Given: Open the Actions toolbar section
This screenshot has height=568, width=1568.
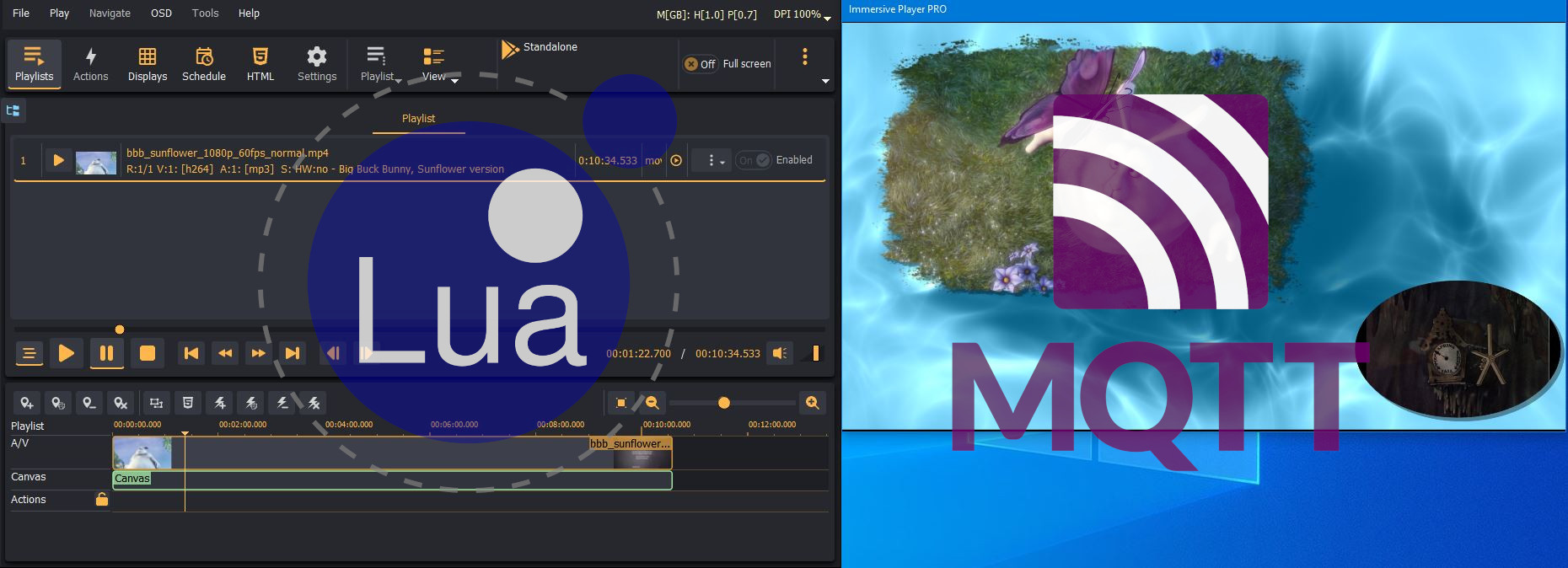Looking at the screenshot, I should (x=90, y=64).
